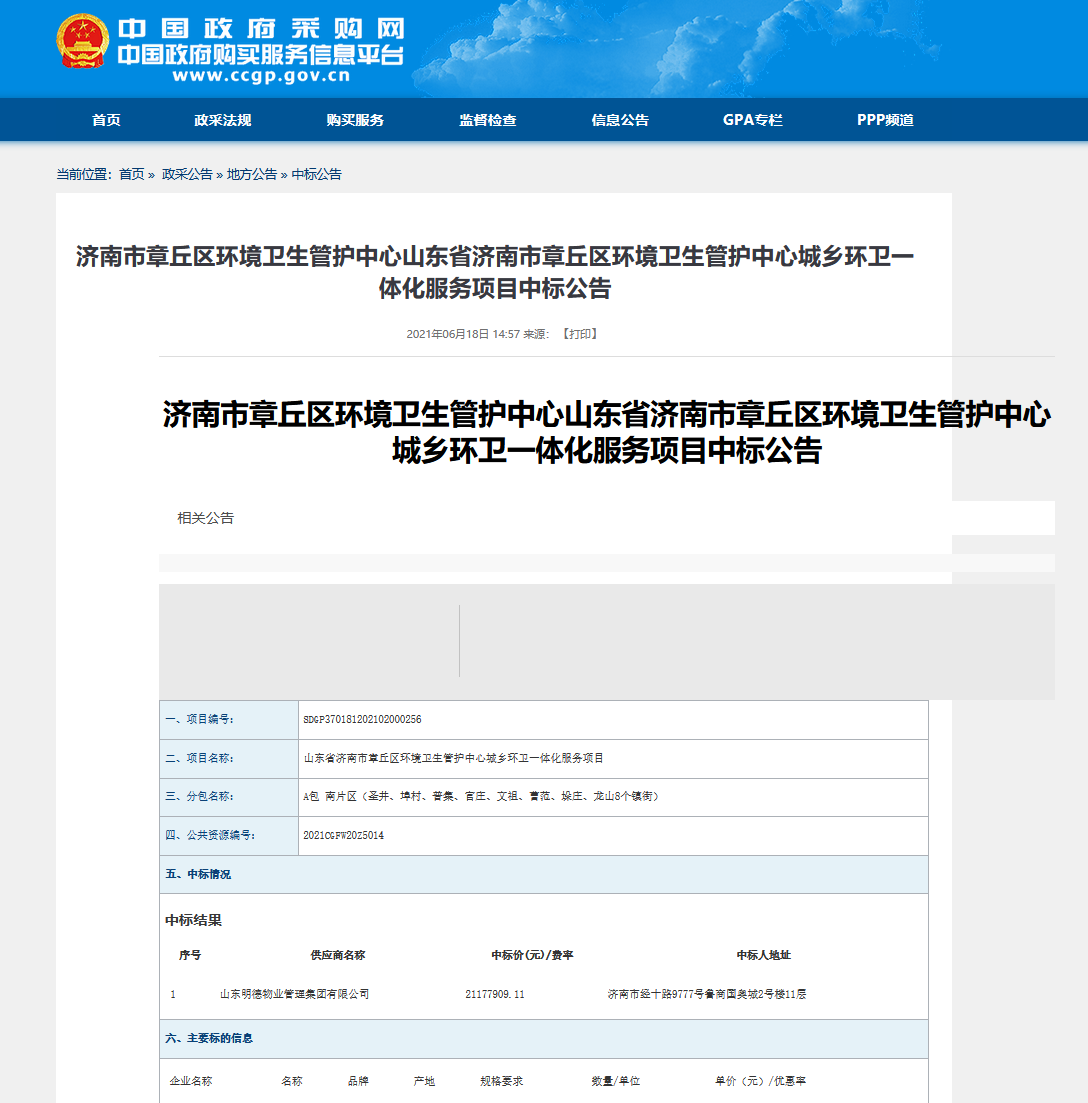The height and width of the screenshot is (1103, 1088).
Task: Click the 序号 column header
Action: coord(190,955)
